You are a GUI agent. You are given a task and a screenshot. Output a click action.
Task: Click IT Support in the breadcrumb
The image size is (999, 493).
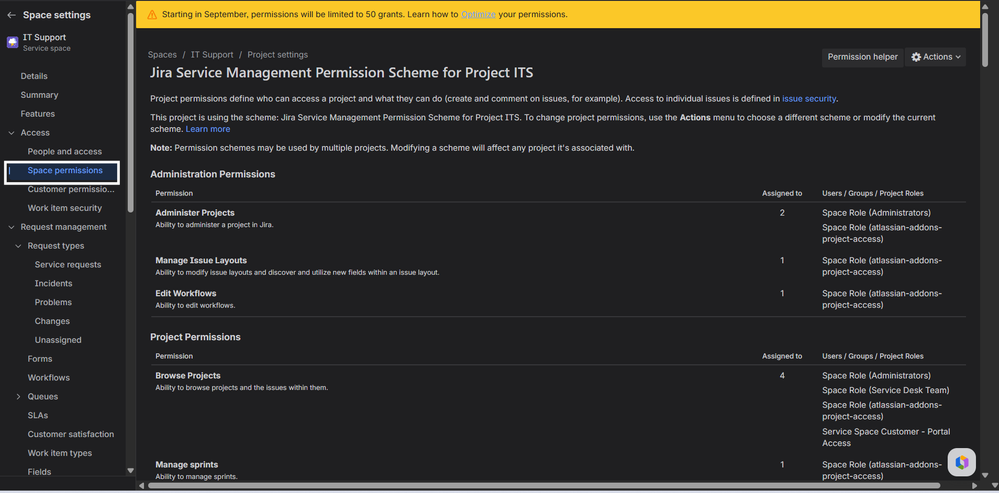(212, 55)
